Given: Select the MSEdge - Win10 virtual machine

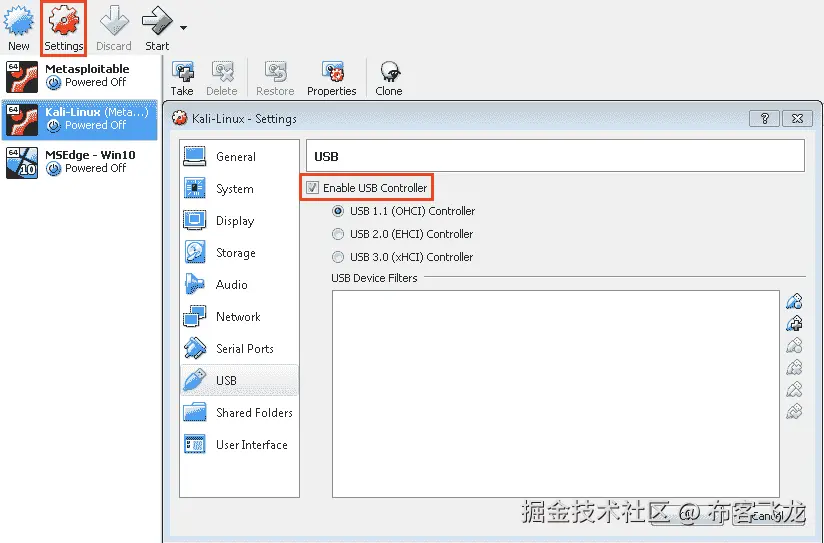Looking at the screenshot, I should click(x=80, y=162).
